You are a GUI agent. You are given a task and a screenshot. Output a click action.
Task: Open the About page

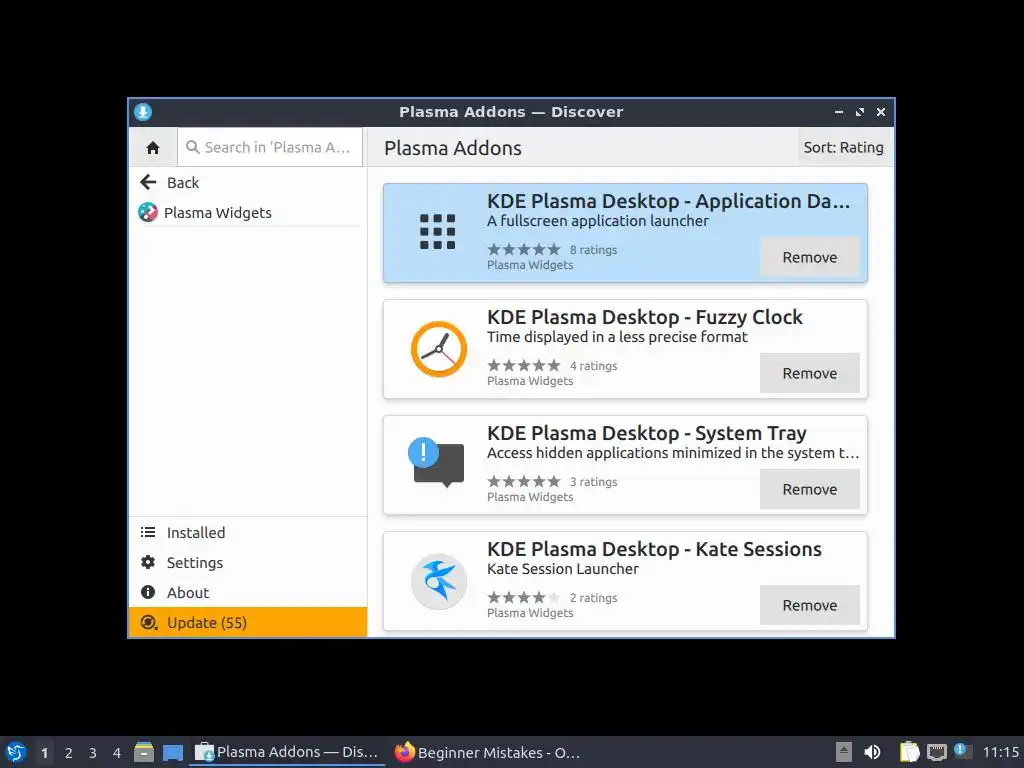click(248, 593)
